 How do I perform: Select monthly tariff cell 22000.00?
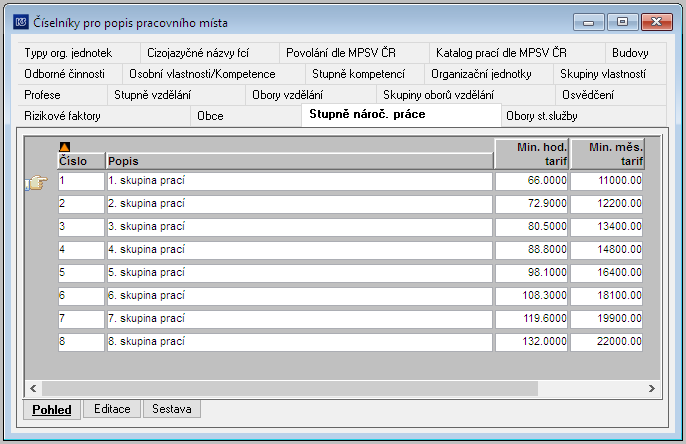point(606,342)
